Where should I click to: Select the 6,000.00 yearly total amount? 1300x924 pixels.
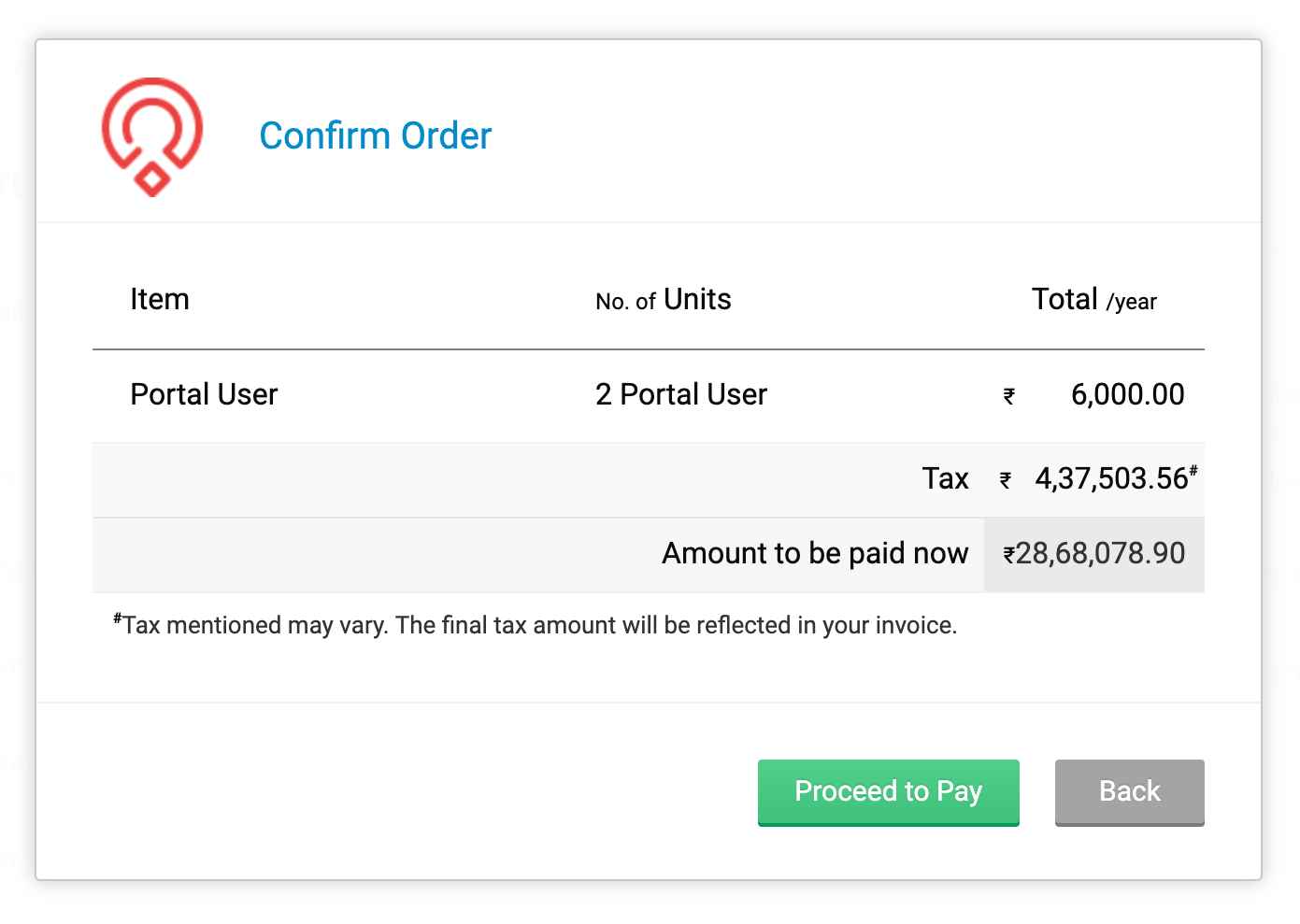(1127, 395)
